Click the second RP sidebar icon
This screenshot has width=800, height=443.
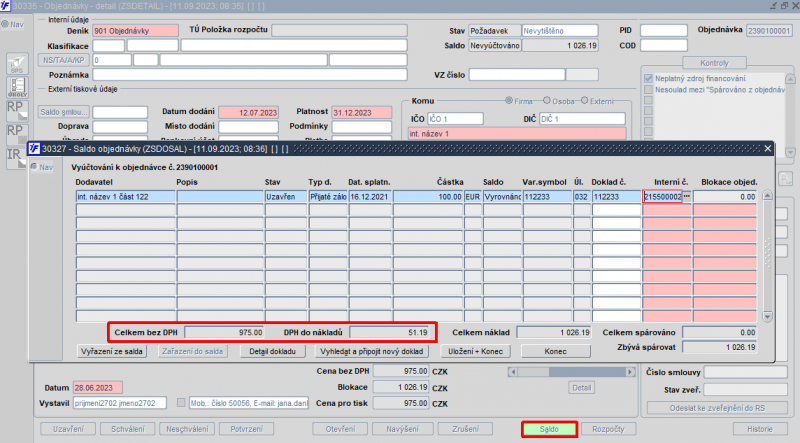click(17, 132)
